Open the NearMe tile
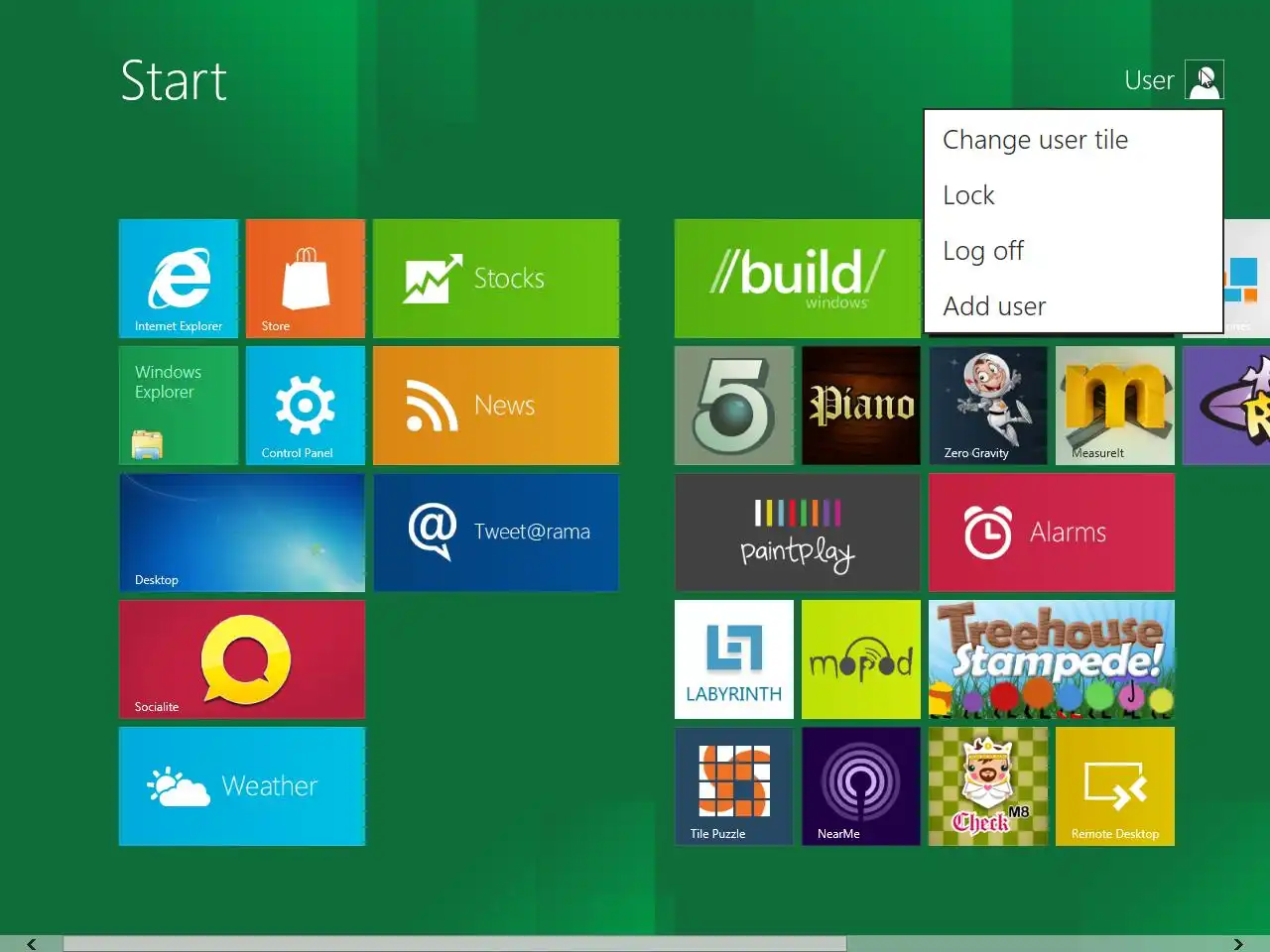The height and width of the screenshot is (952, 1270). [x=861, y=786]
